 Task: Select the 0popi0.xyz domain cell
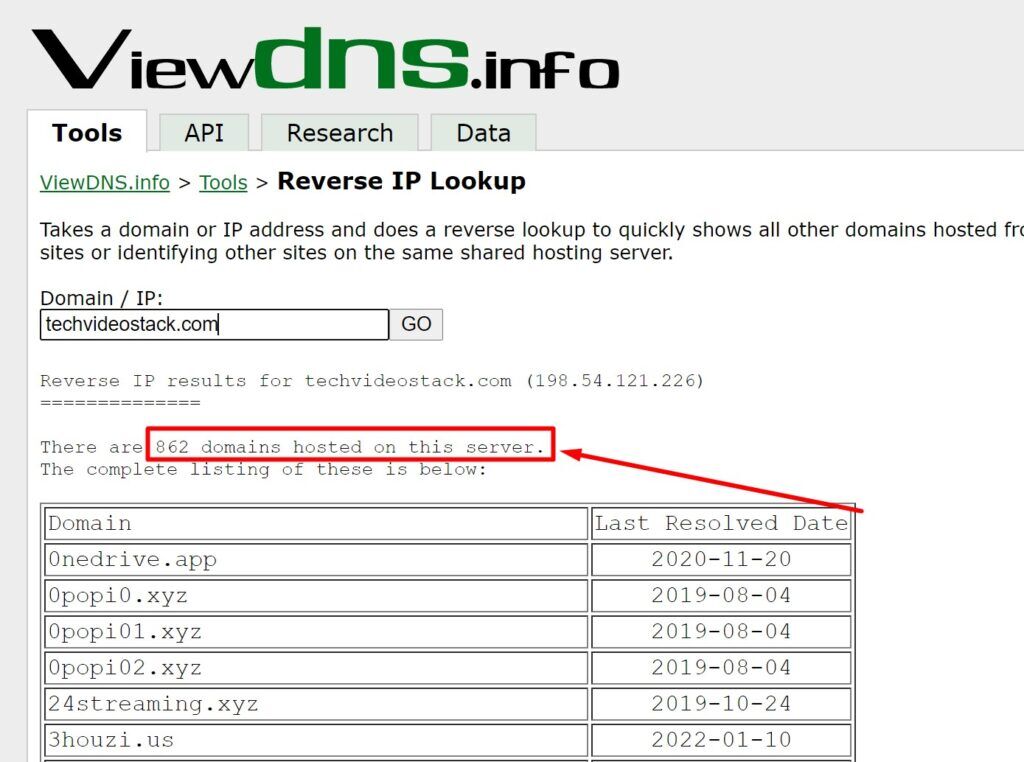point(317,595)
